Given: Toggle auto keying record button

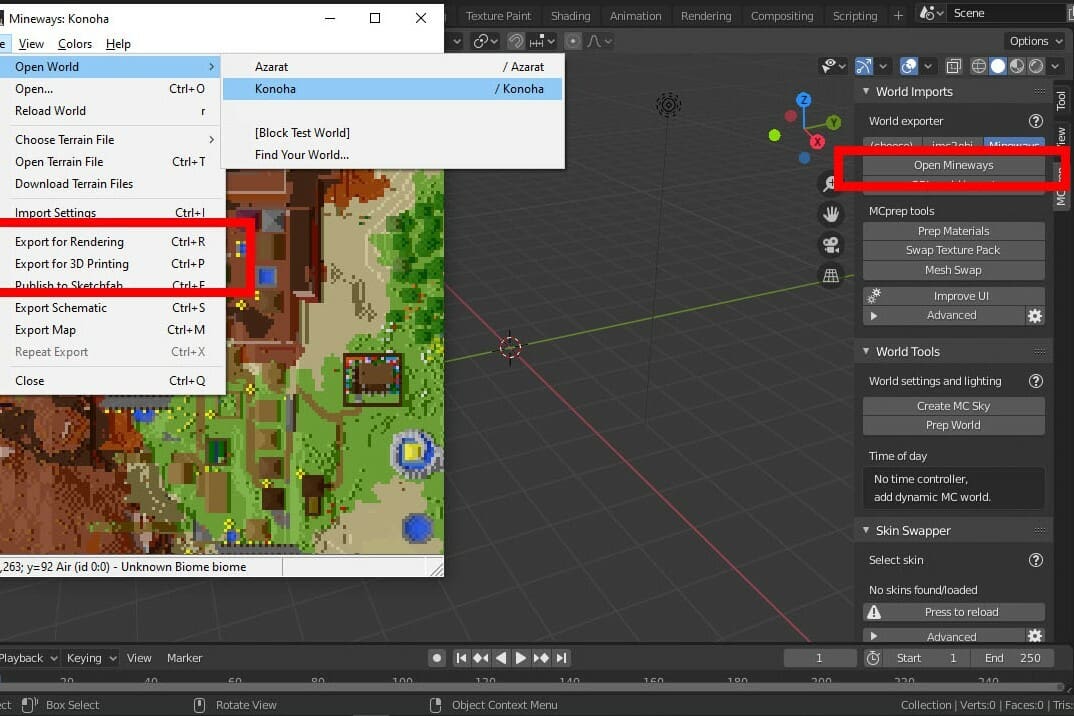Looking at the screenshot, I should point(436,658).
